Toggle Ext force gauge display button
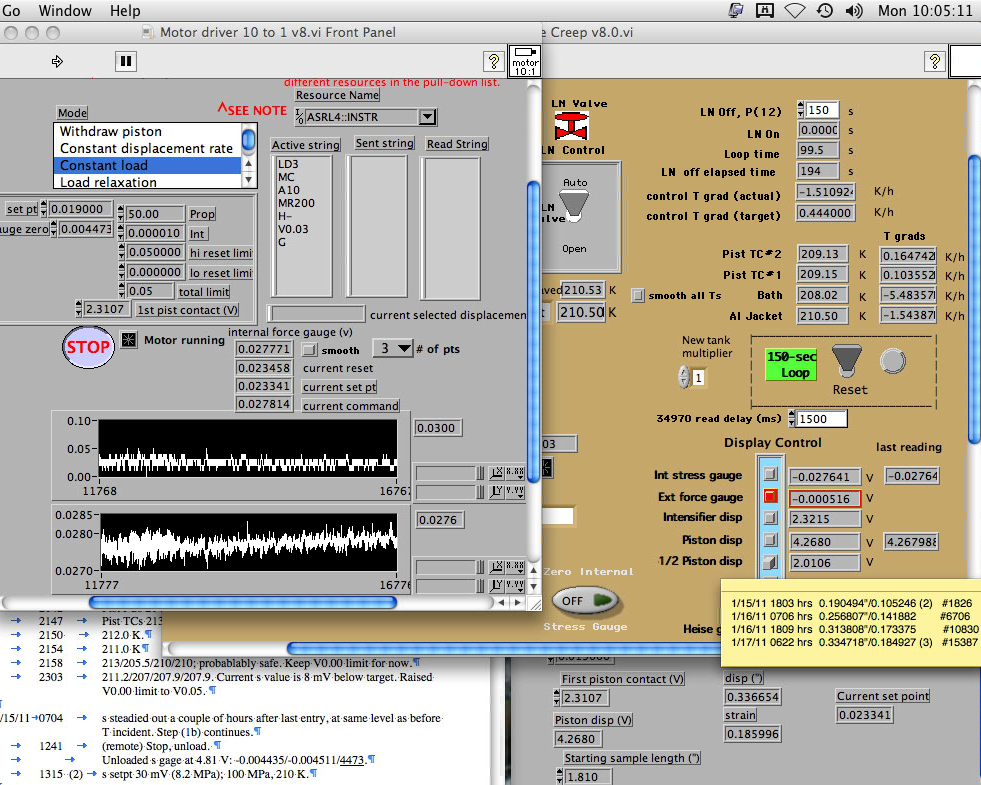981x785 pixels. pyautogui.click(x=770, y=496)
